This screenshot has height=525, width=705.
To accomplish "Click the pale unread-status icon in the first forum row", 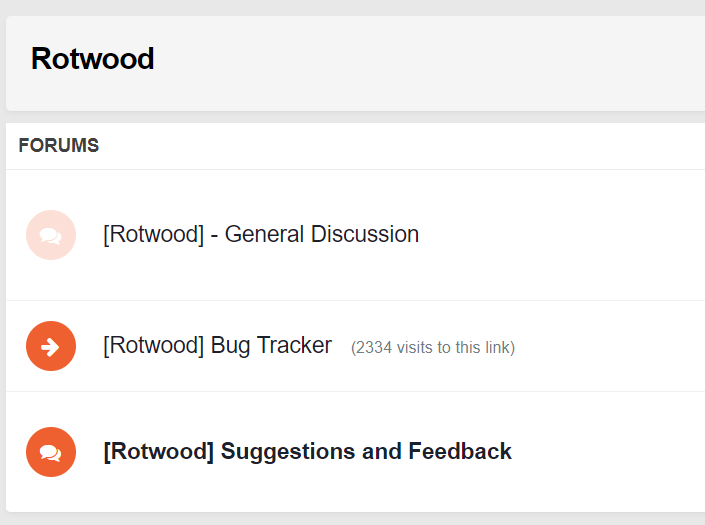I will [51, 235].
